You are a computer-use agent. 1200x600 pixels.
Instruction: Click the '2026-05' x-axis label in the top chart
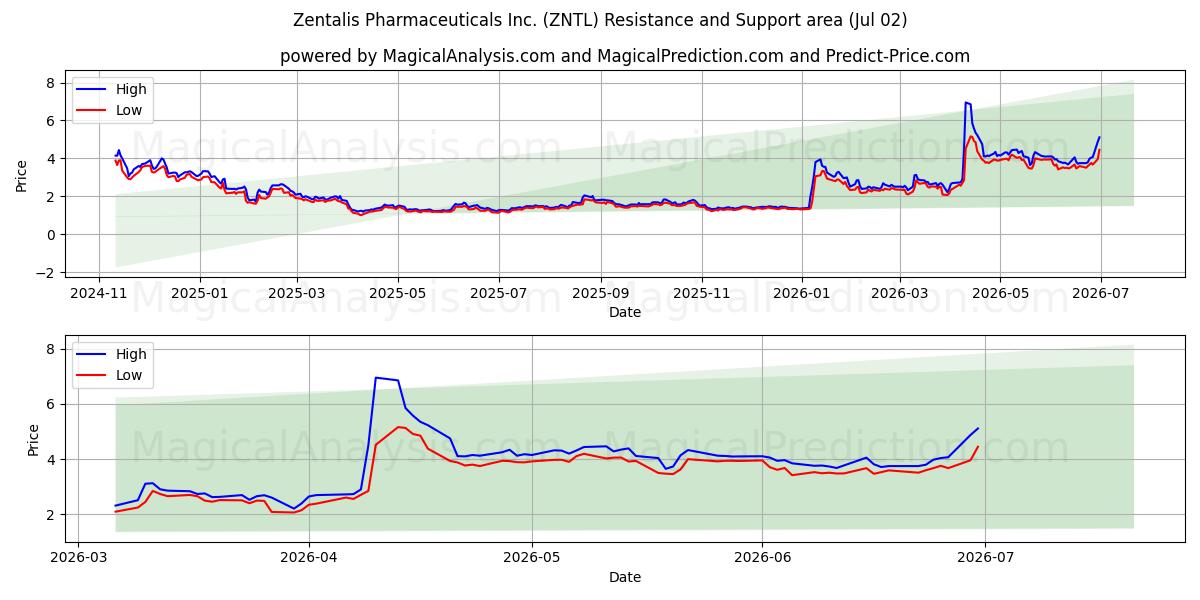[1000, 294]
